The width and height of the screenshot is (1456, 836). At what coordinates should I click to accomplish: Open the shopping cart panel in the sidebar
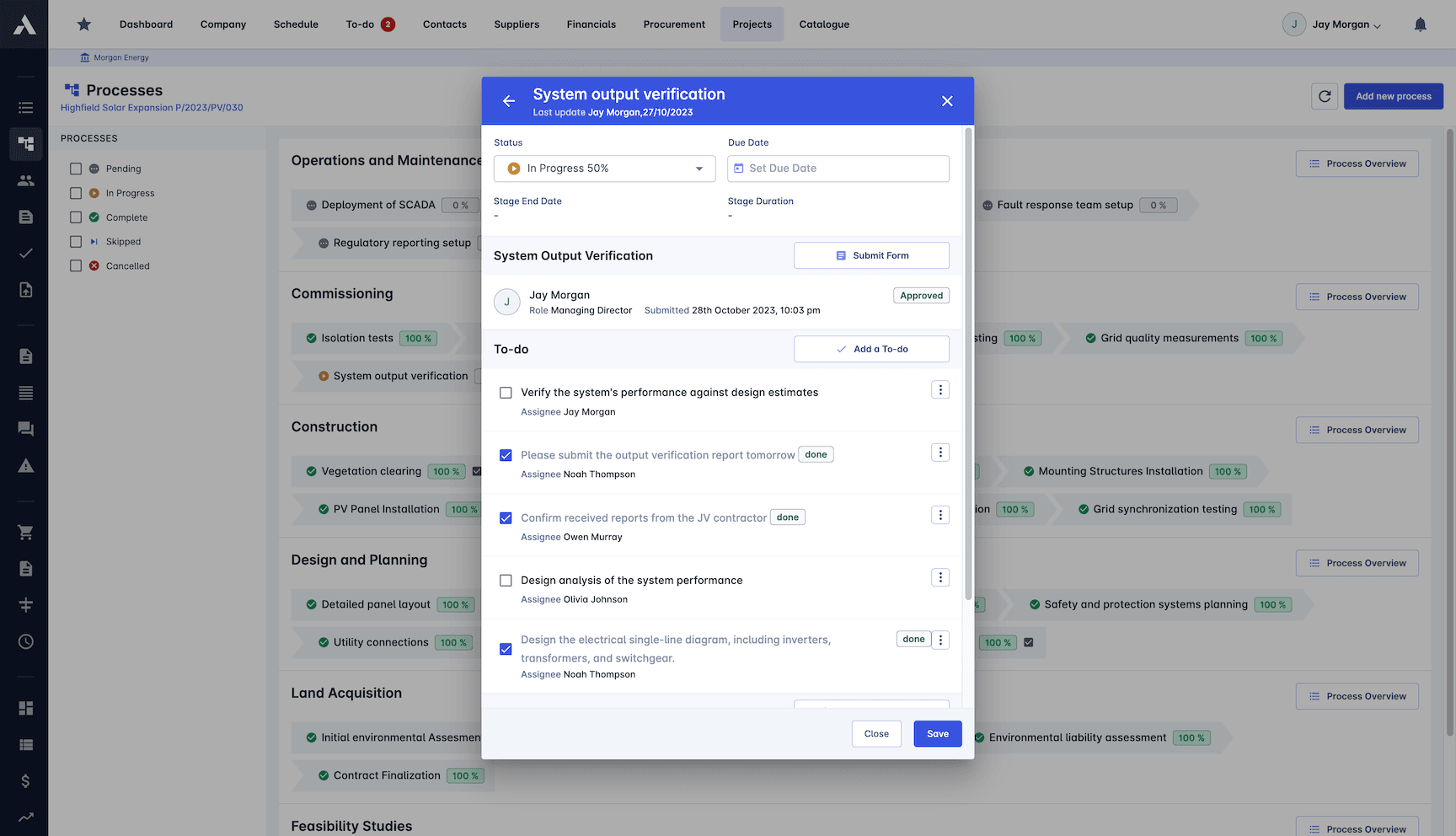pyautogui.click(x=24, y=532)
